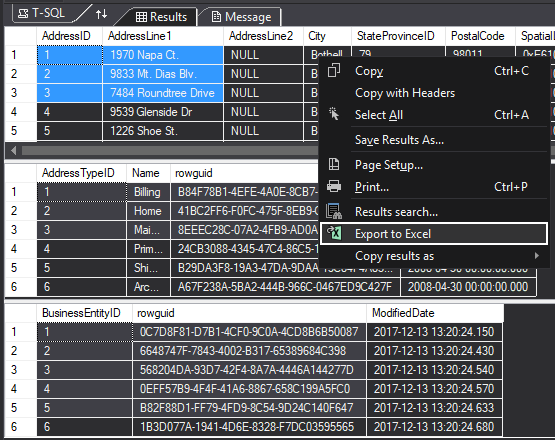Select cell '1970 Napa Ct.'
The width and height of the screenshot is (555, 440).
(163, 55)
